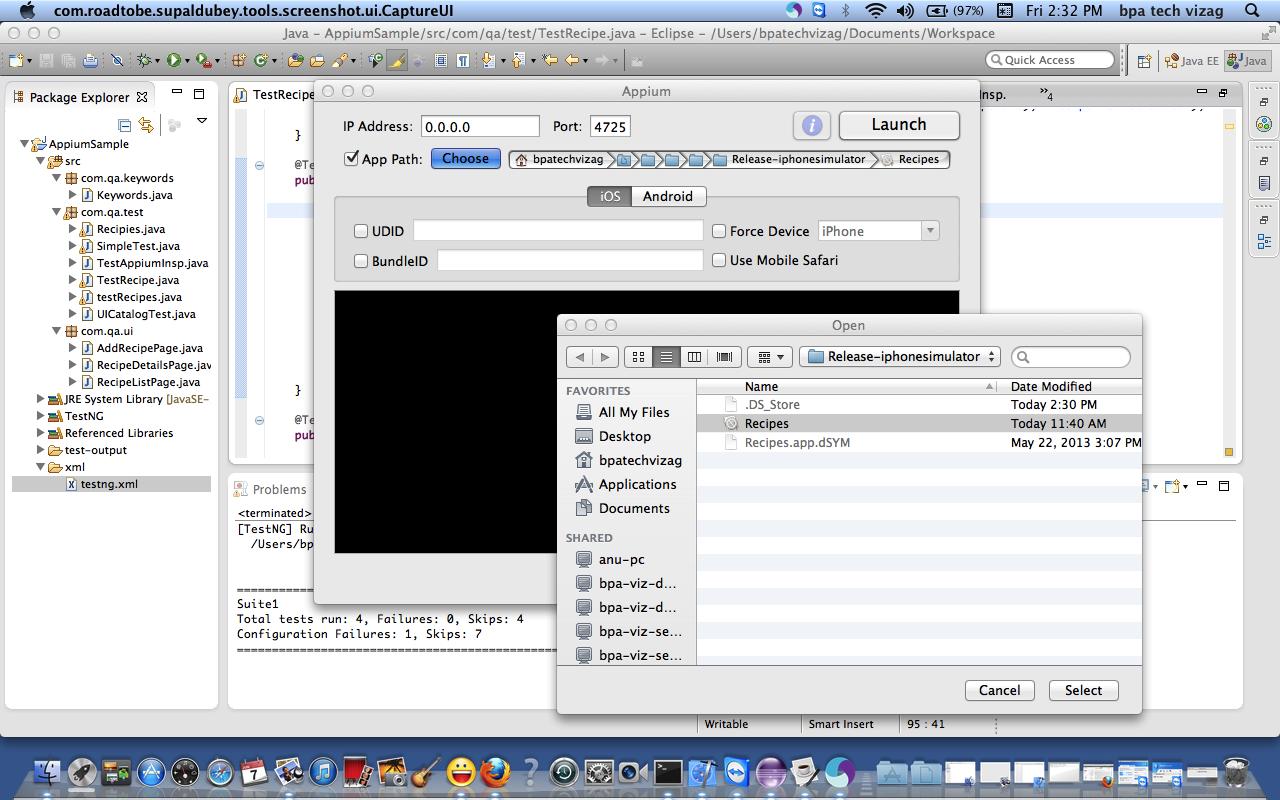Switch to the Android tab in Appium
Screen dimensions: 1280x800
click(x=668, y=196)
